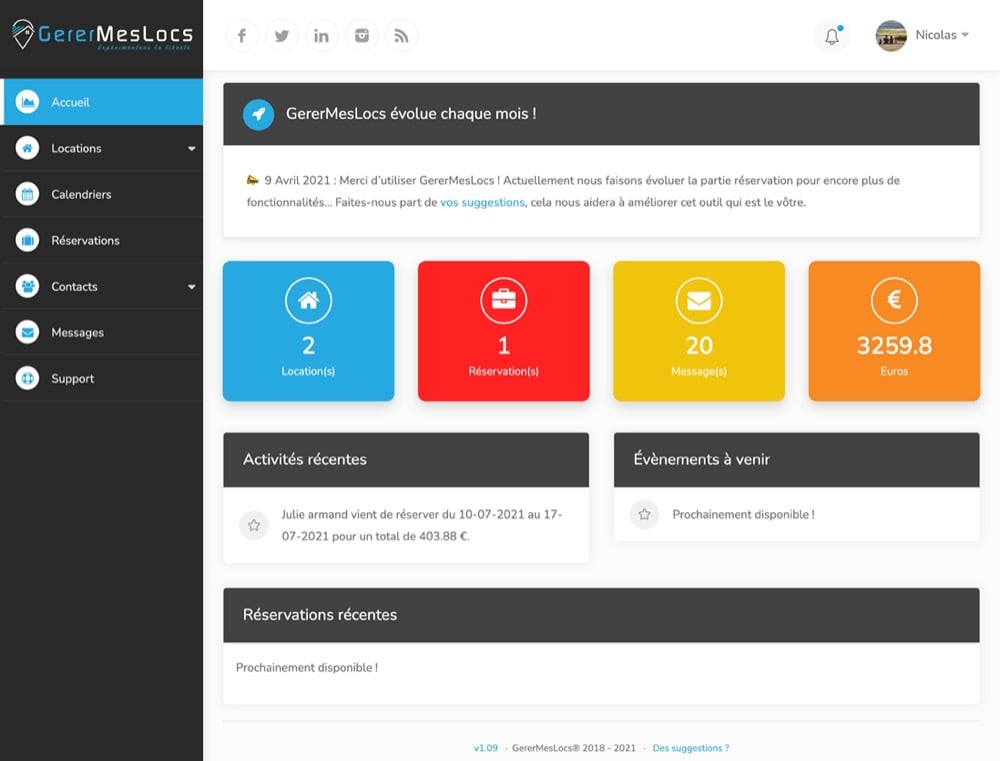This screenshot has width=1000, height=761.
Task: Click the RSS feed icon
Action: (401, 36)
